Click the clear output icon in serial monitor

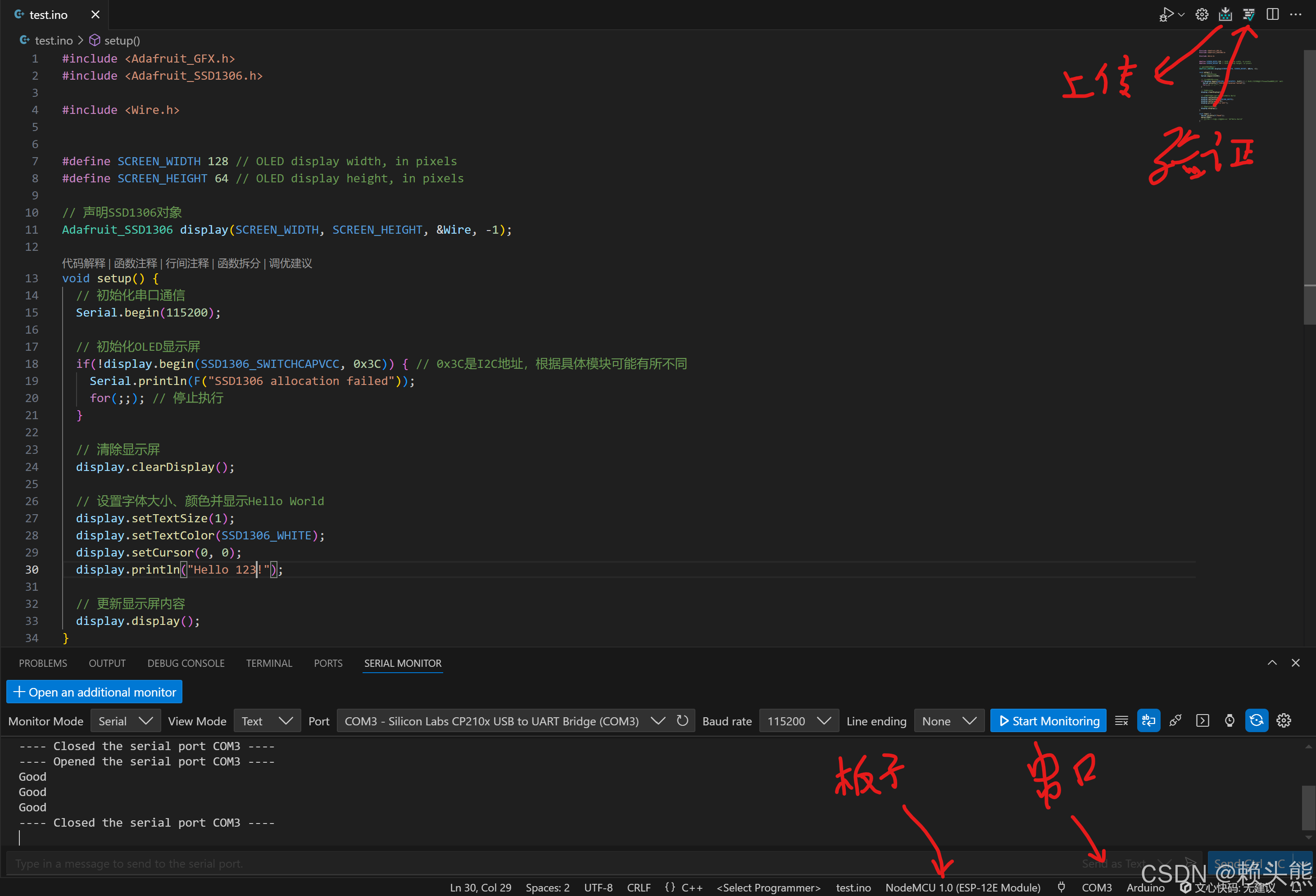pos(1121,720)
